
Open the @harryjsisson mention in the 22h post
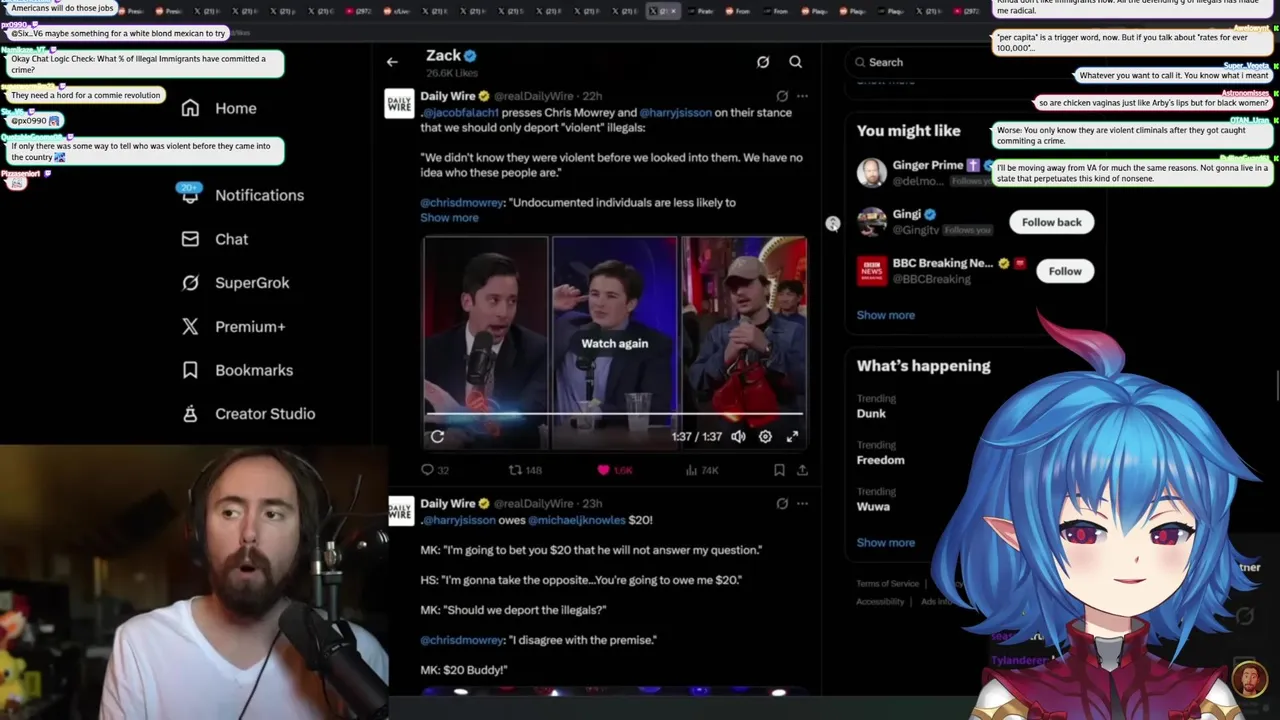tap(675, 112)
